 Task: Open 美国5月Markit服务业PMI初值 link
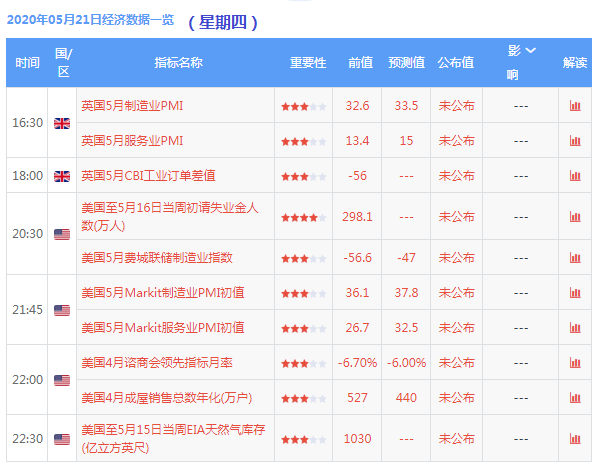[163, 327]
